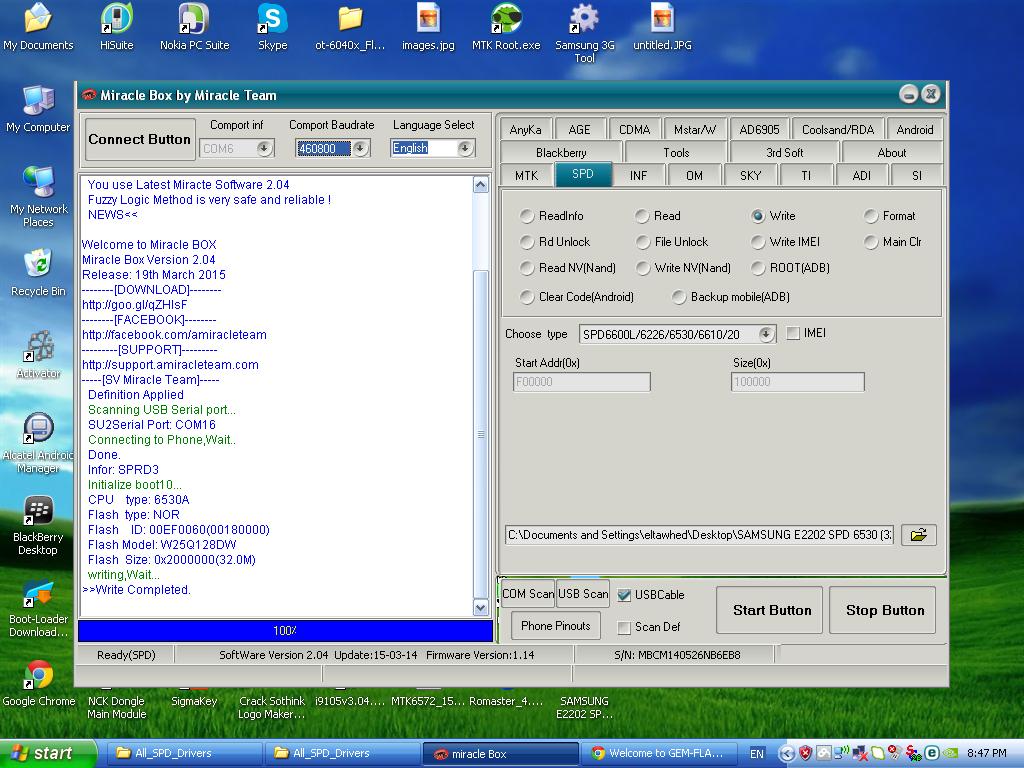Image resolution: width=1024 pixels, height=768 pixels.
Task: Open the Language Select English dropdown
Action: 465,148
